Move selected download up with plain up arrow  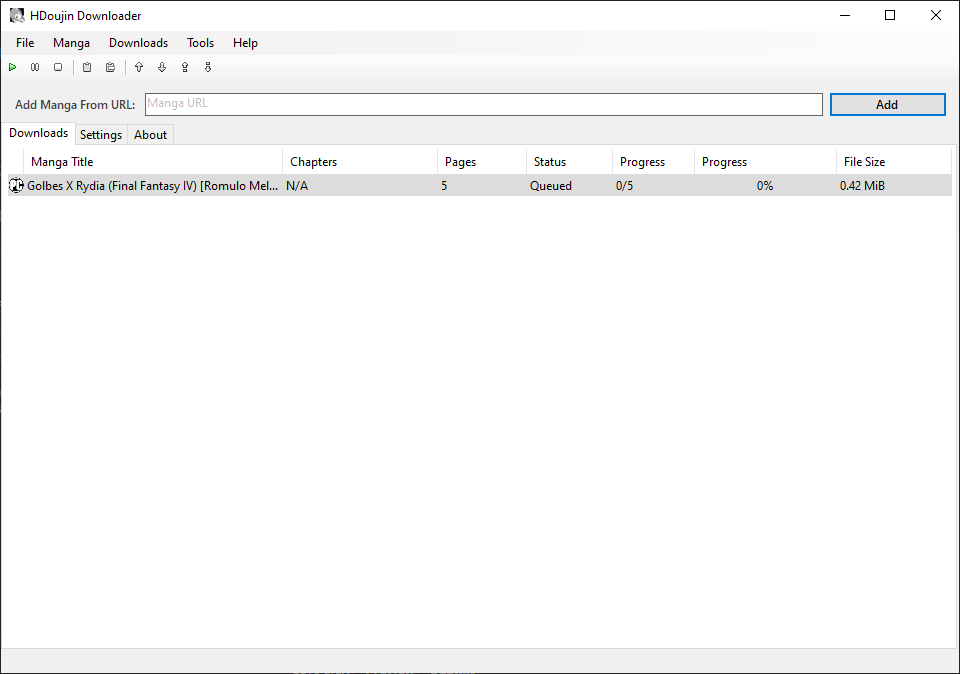[139, 67]
